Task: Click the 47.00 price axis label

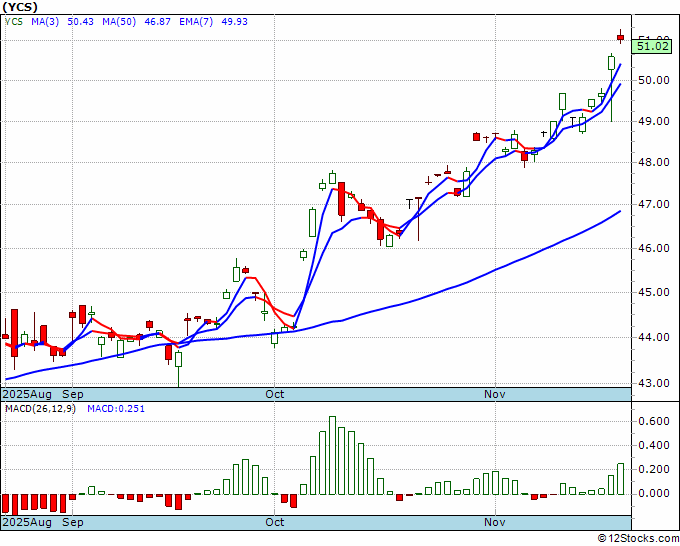Action: [654, 204]
